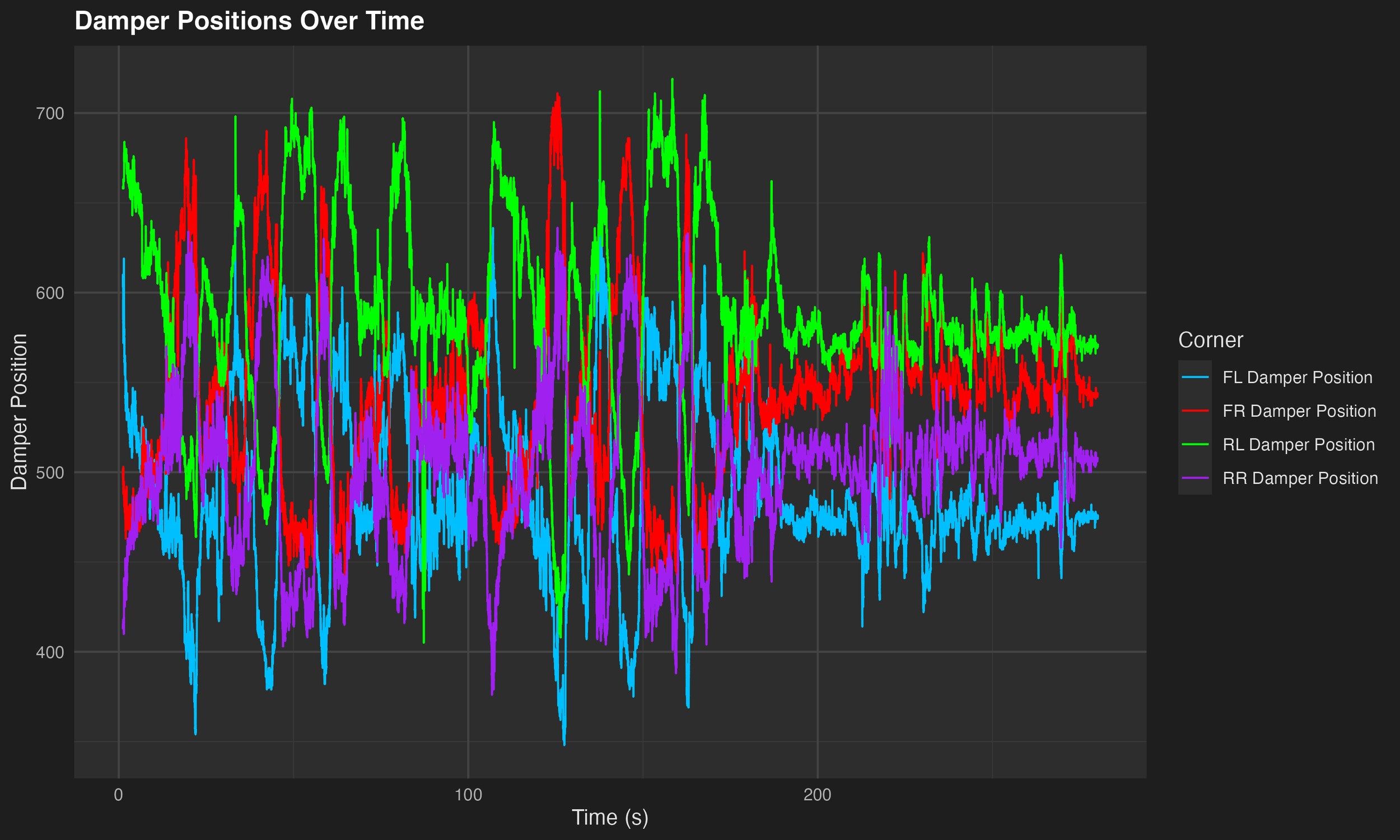Select the 'FL Damper Position' legend label
Image resolution: width=1400 pixels, height=840 pixels.
[1298, 377]
